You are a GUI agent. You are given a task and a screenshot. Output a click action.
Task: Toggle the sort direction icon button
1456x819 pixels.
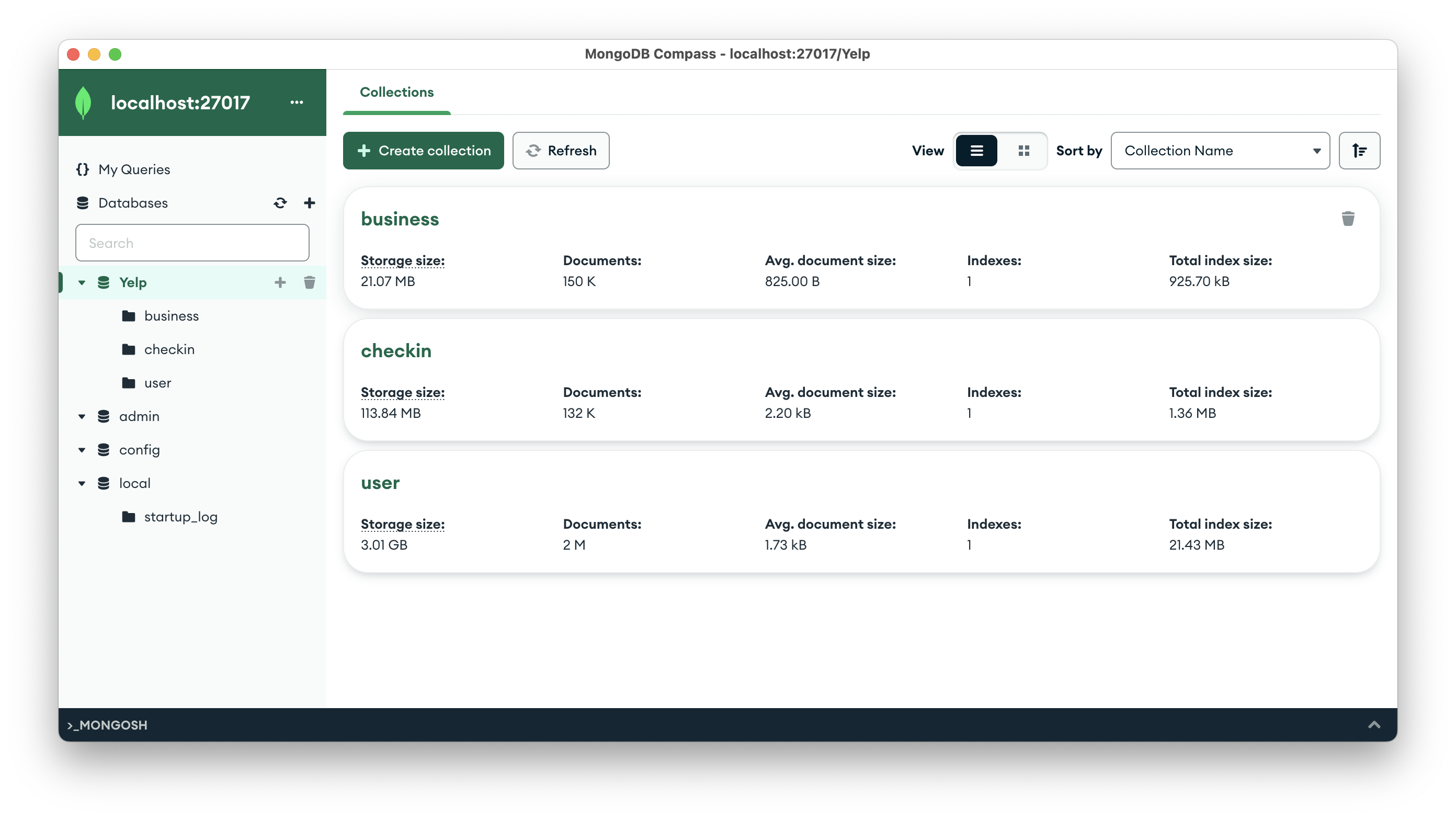coord(1359,150)
